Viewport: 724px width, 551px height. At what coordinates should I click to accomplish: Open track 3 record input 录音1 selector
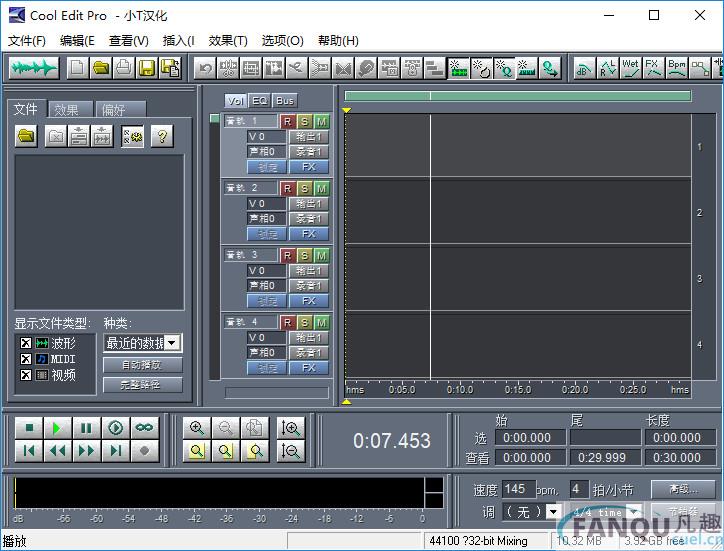click(309, 285)
